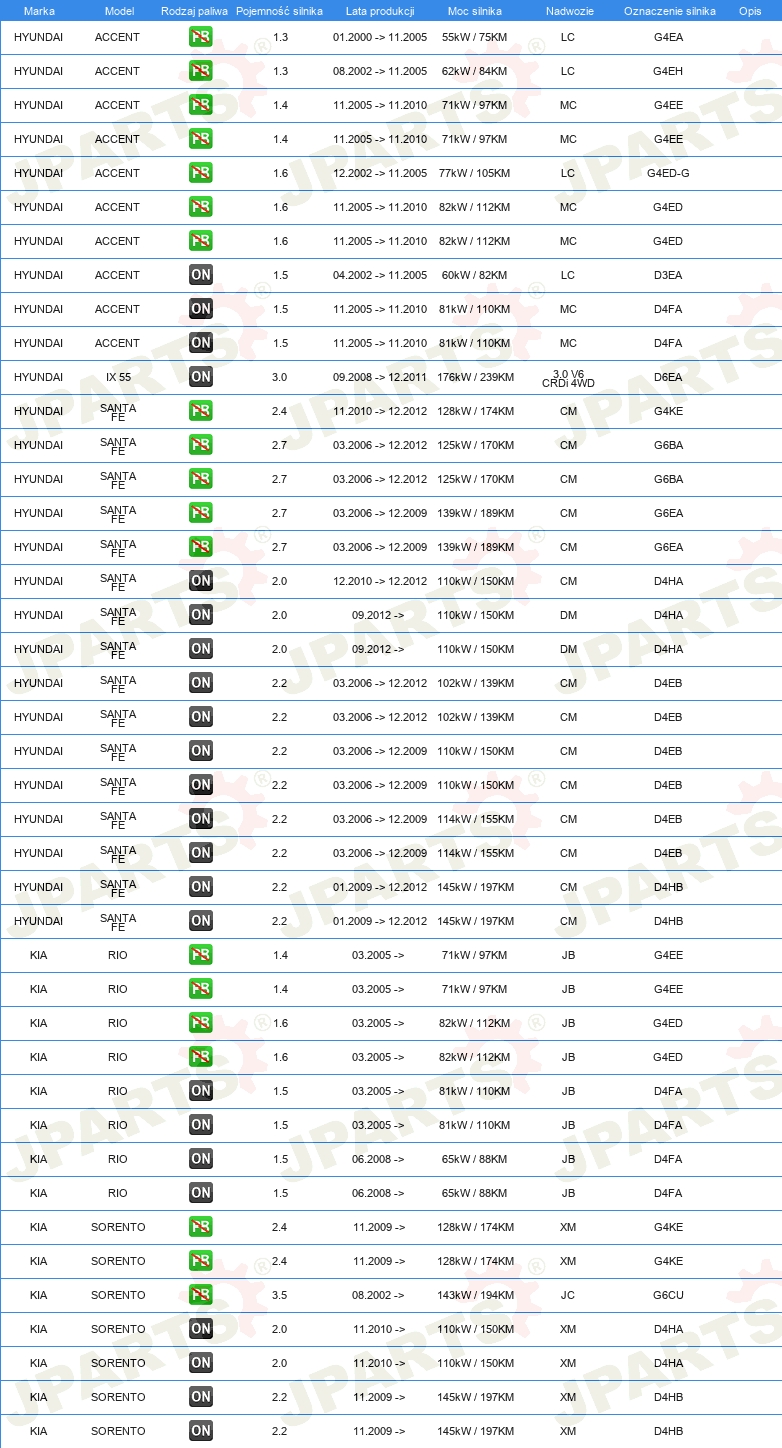
Task: Click the petrol icon in the Sorento G6CU row
Action: [x=201, y=1295]
